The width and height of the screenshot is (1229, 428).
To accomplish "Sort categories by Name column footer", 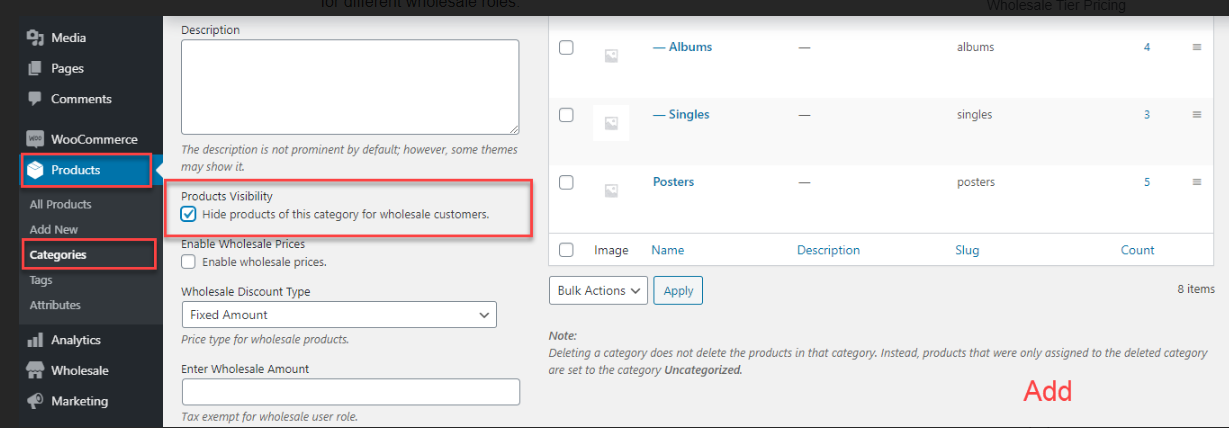I will 667,250.
